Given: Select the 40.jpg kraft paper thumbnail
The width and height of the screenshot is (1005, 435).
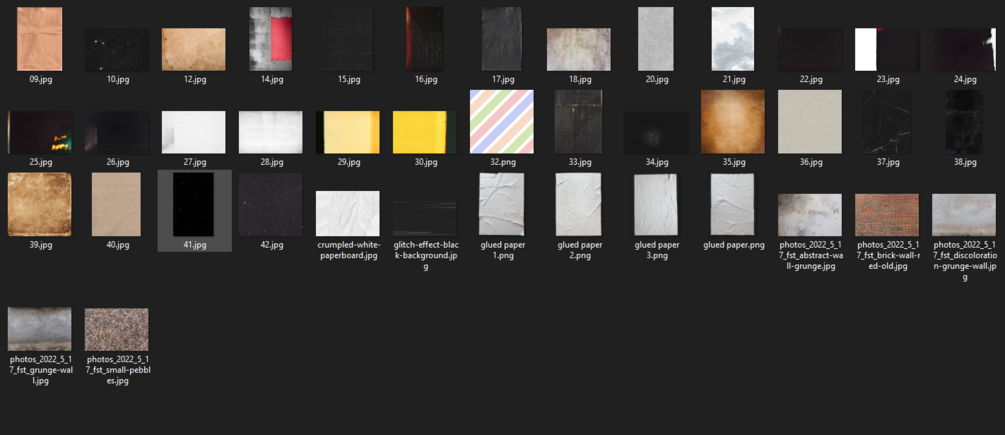Looking at the screenshot, I should point(116,204).
